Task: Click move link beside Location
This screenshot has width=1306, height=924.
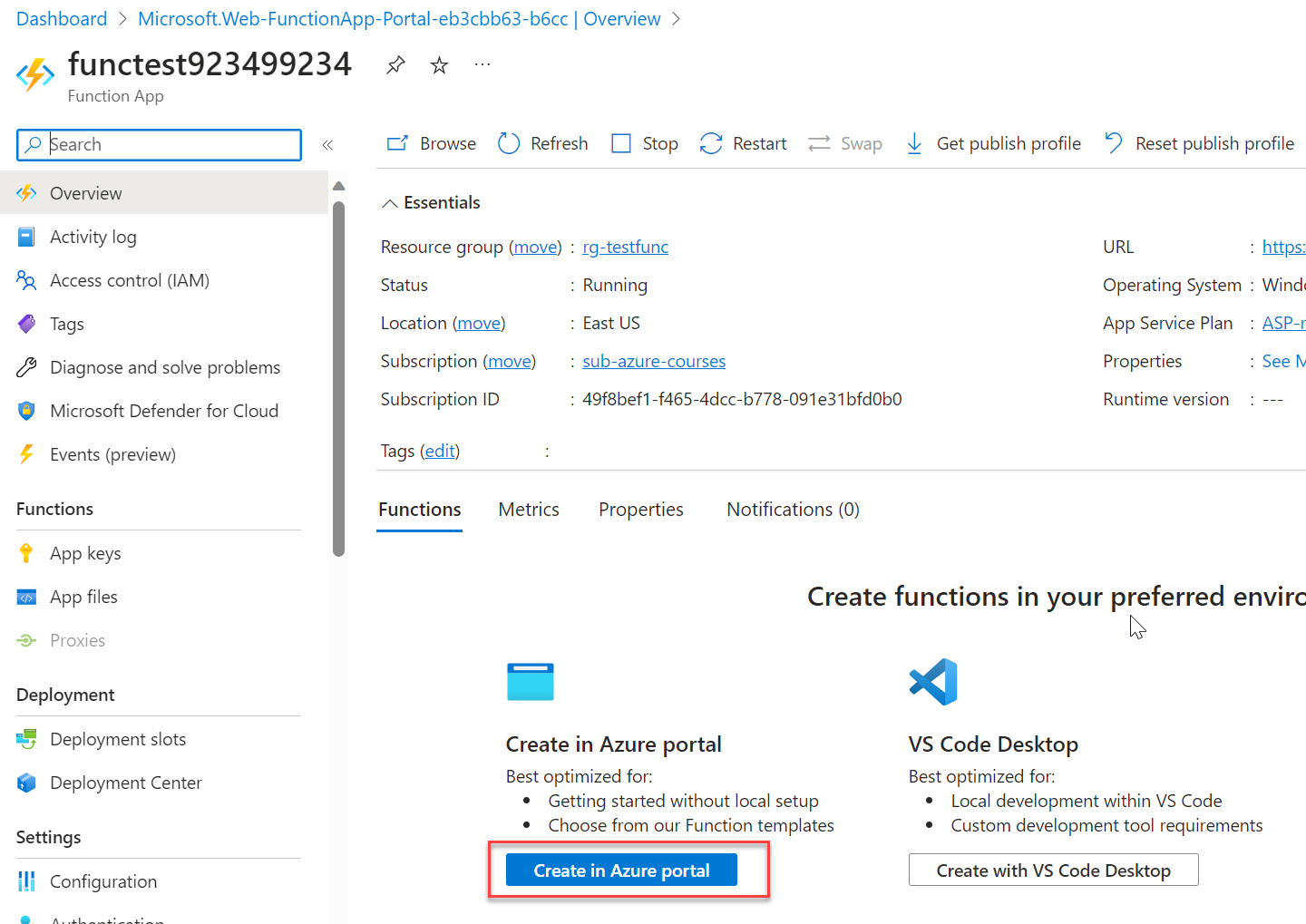Action: click(479, 323)
